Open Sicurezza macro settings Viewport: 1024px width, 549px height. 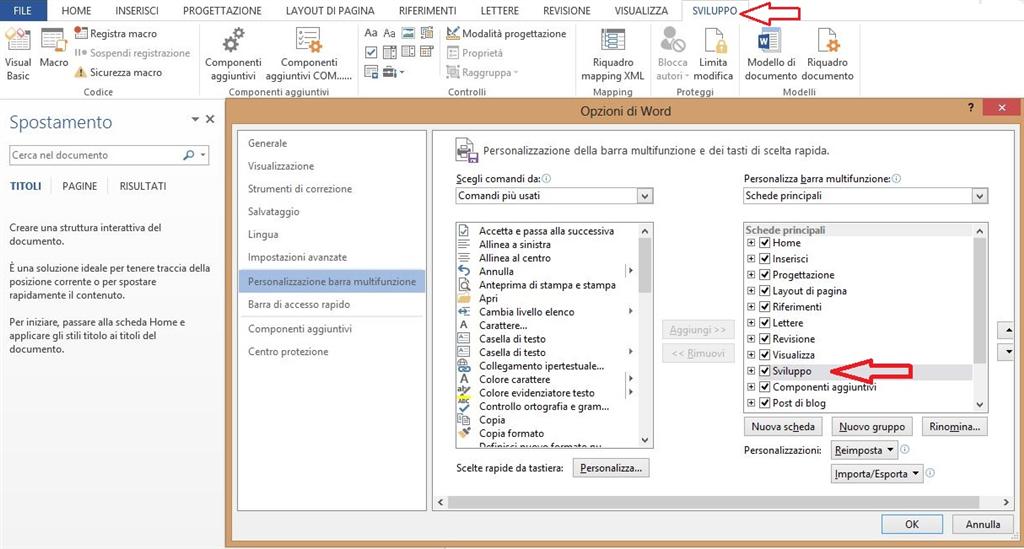118,72
